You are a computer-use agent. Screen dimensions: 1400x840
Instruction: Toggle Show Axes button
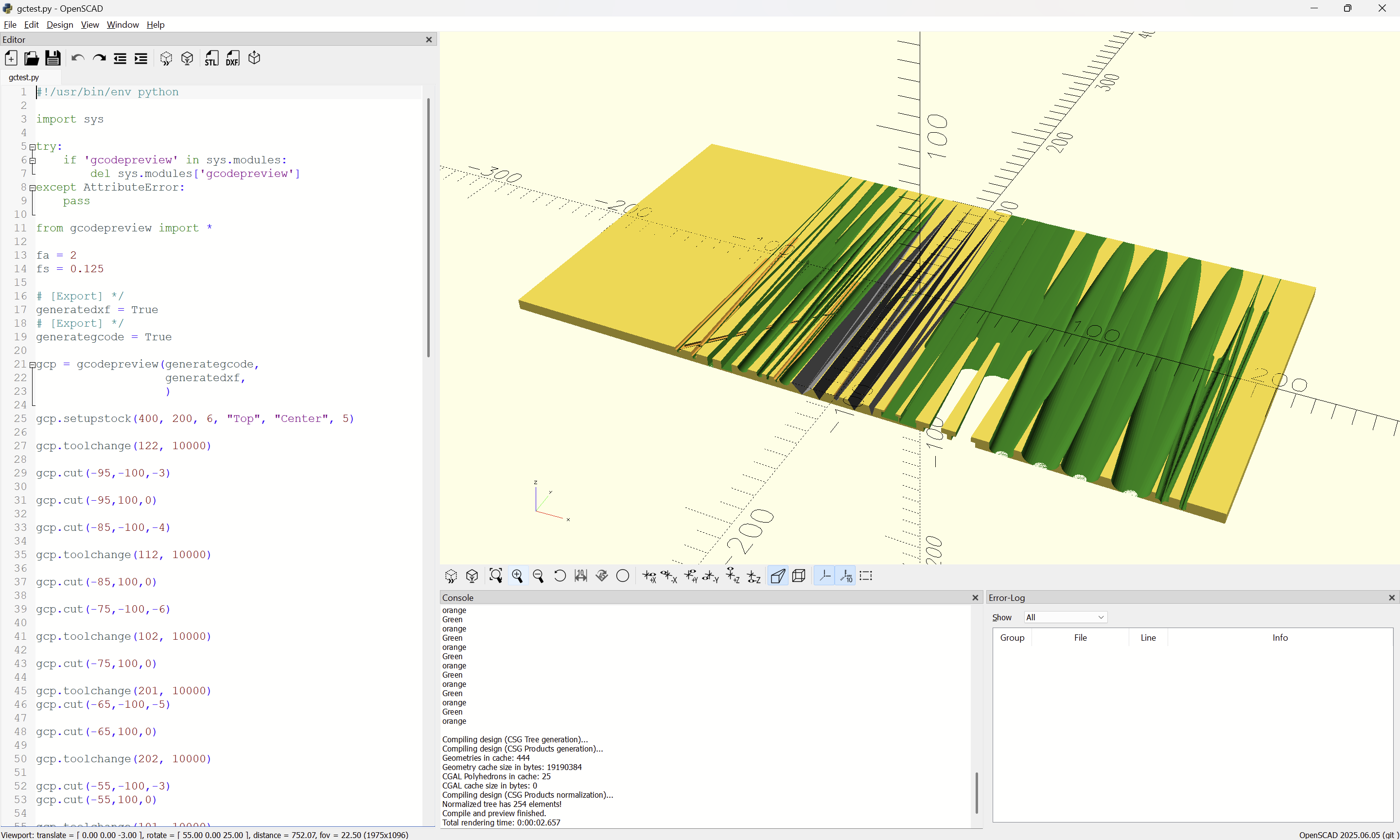[x=824, y=576]
